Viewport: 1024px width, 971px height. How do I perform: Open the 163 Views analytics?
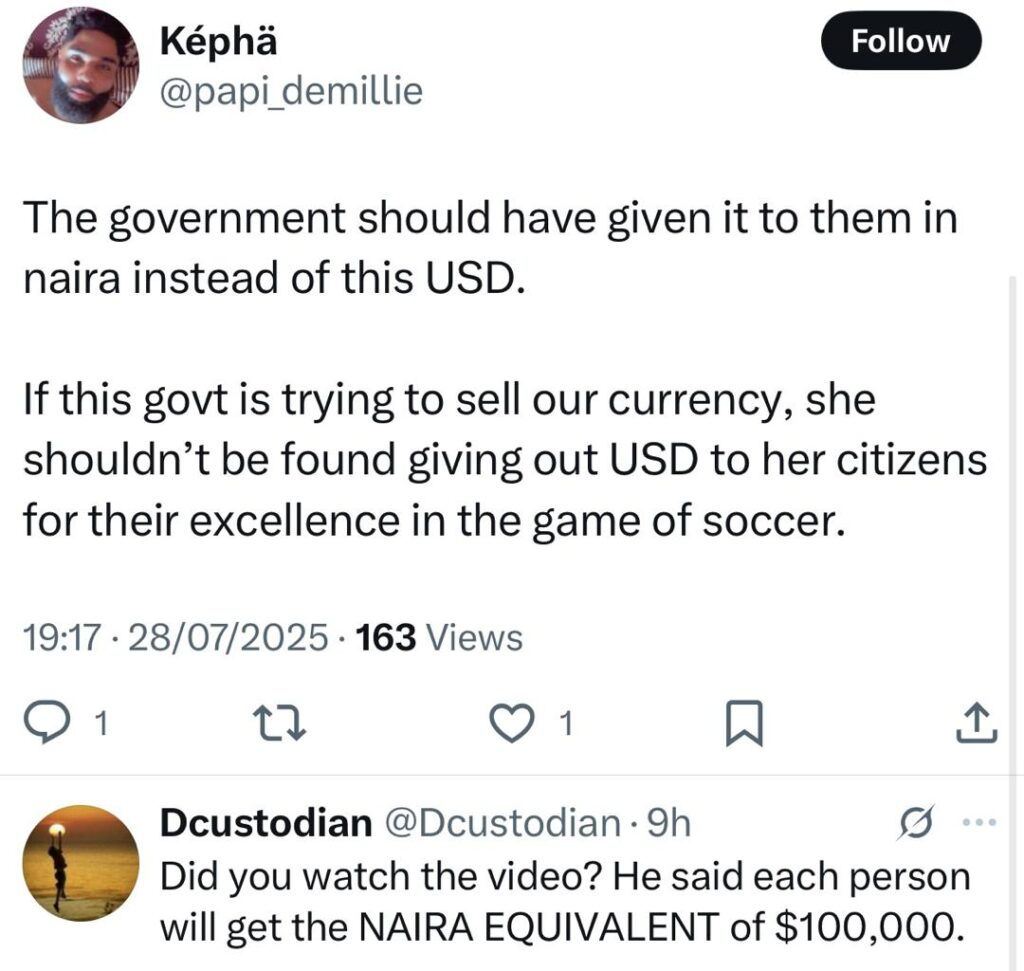pos(440,637)
